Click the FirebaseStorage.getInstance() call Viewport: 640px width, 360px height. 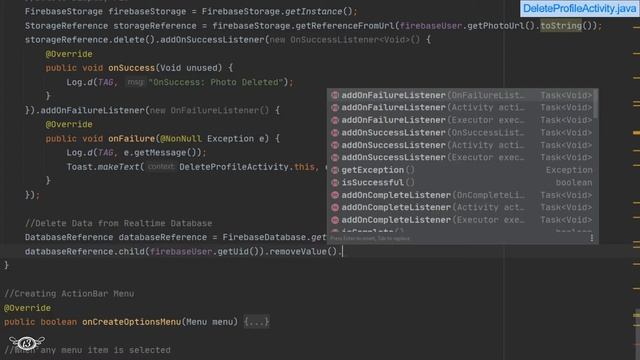coord(280,11)
